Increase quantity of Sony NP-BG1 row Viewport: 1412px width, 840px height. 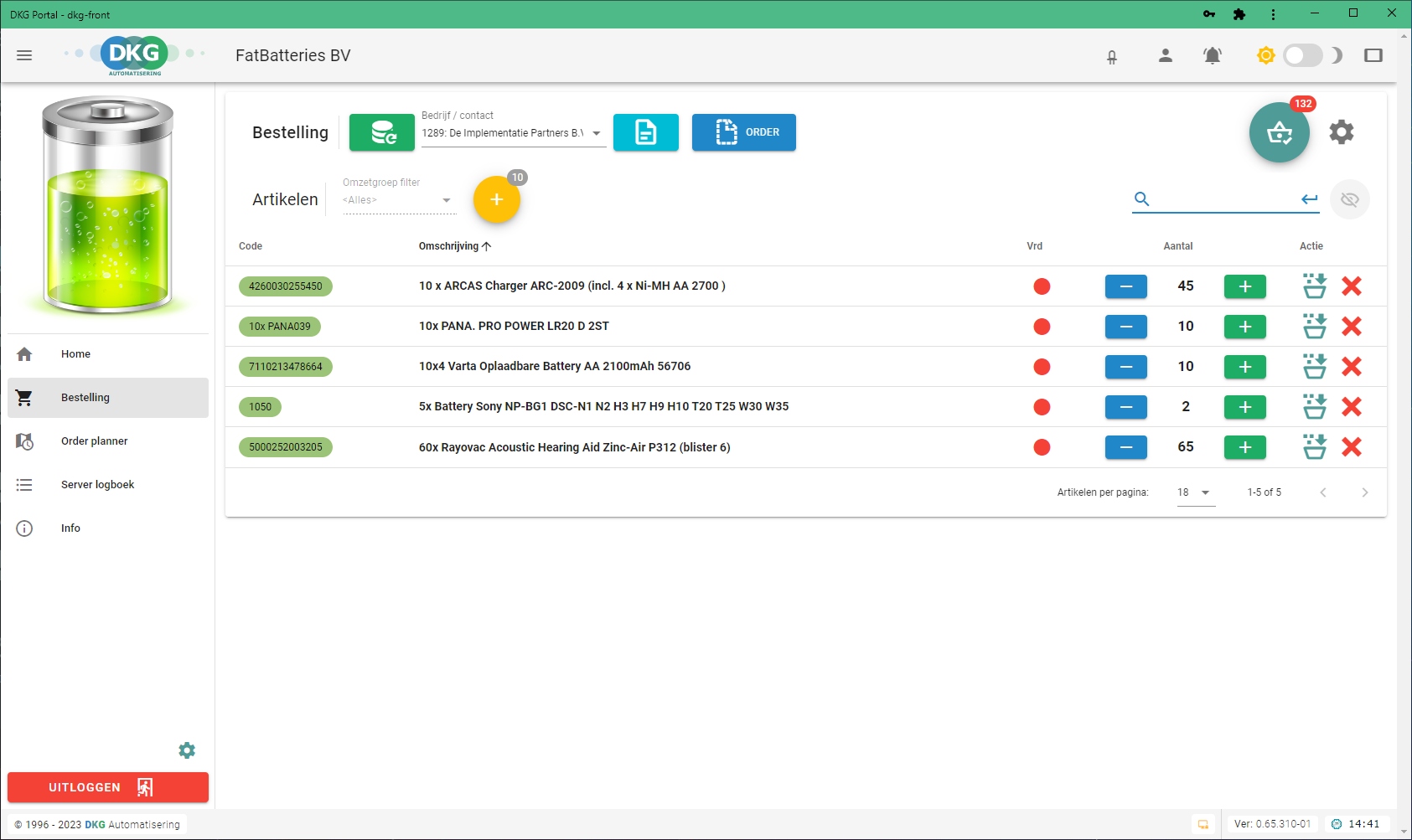(x=1245, y=407)
